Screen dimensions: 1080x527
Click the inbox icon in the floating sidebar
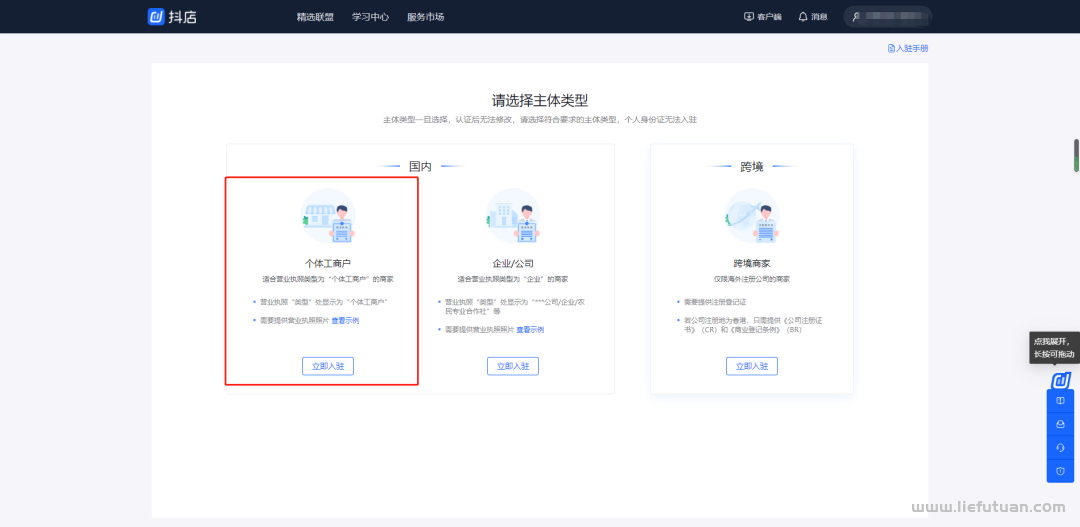pos(1060,424)
